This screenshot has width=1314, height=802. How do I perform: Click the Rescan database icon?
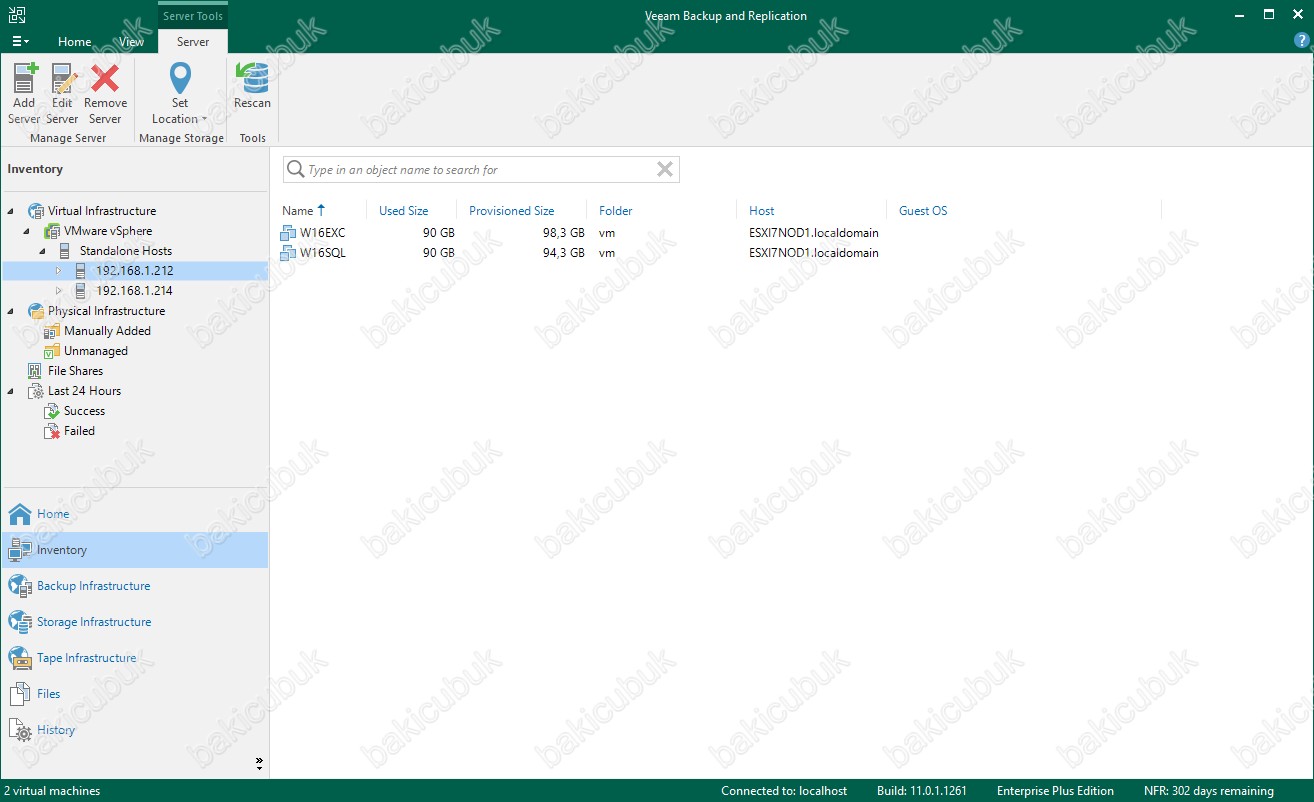click(x=252, y=78)
